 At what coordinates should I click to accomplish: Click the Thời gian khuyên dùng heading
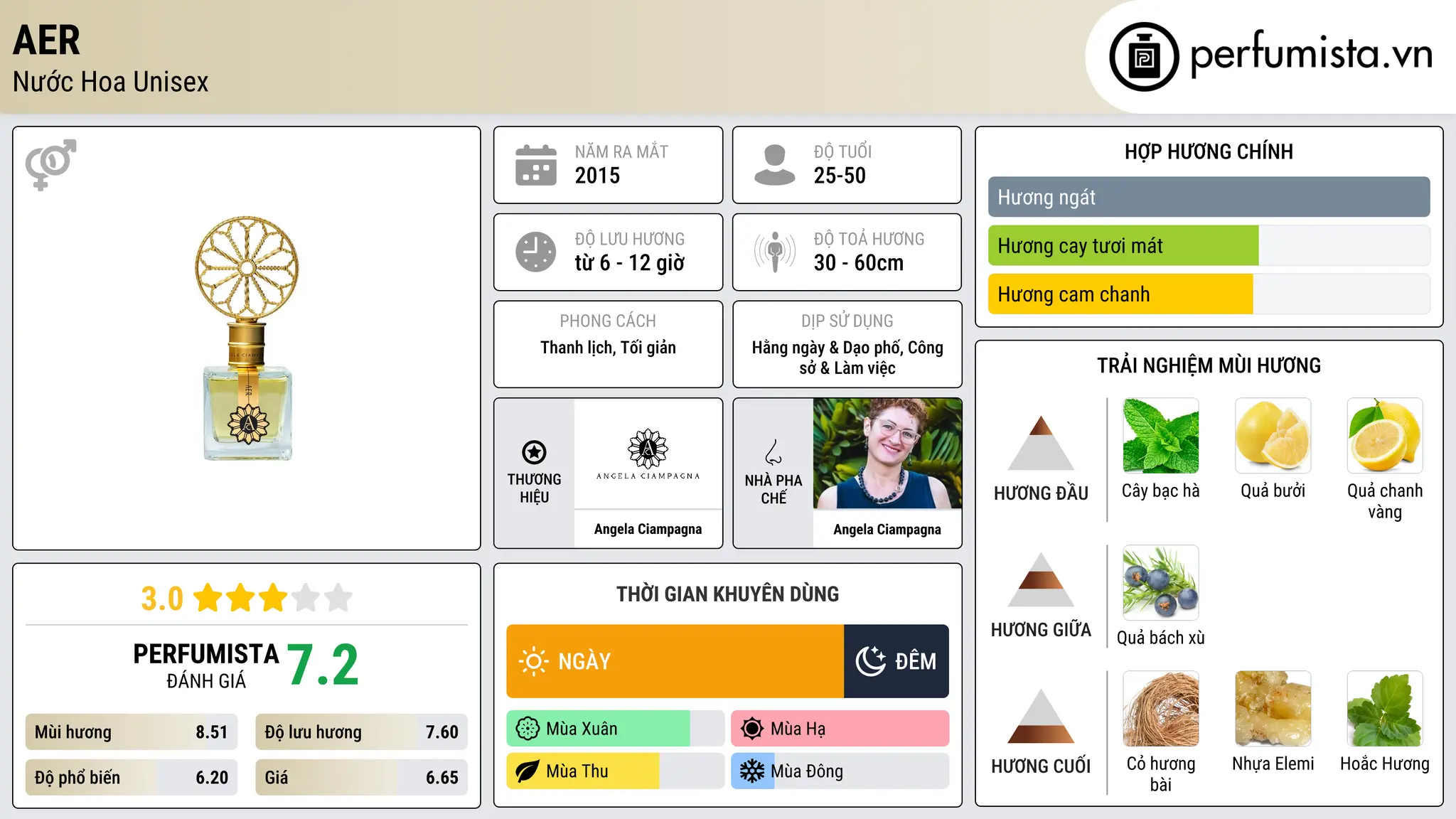[x=728, y=594]
